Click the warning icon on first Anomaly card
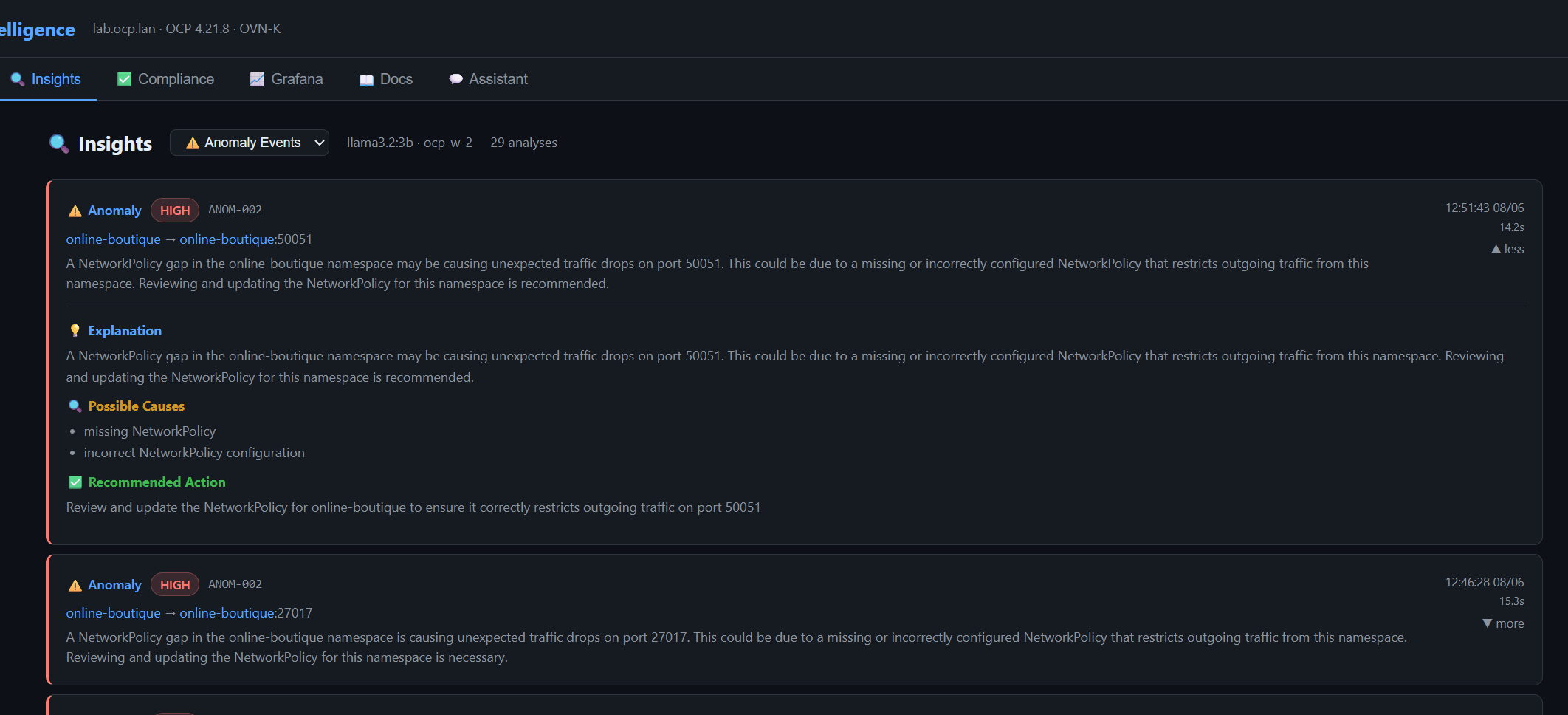 [x=75, y=211]
